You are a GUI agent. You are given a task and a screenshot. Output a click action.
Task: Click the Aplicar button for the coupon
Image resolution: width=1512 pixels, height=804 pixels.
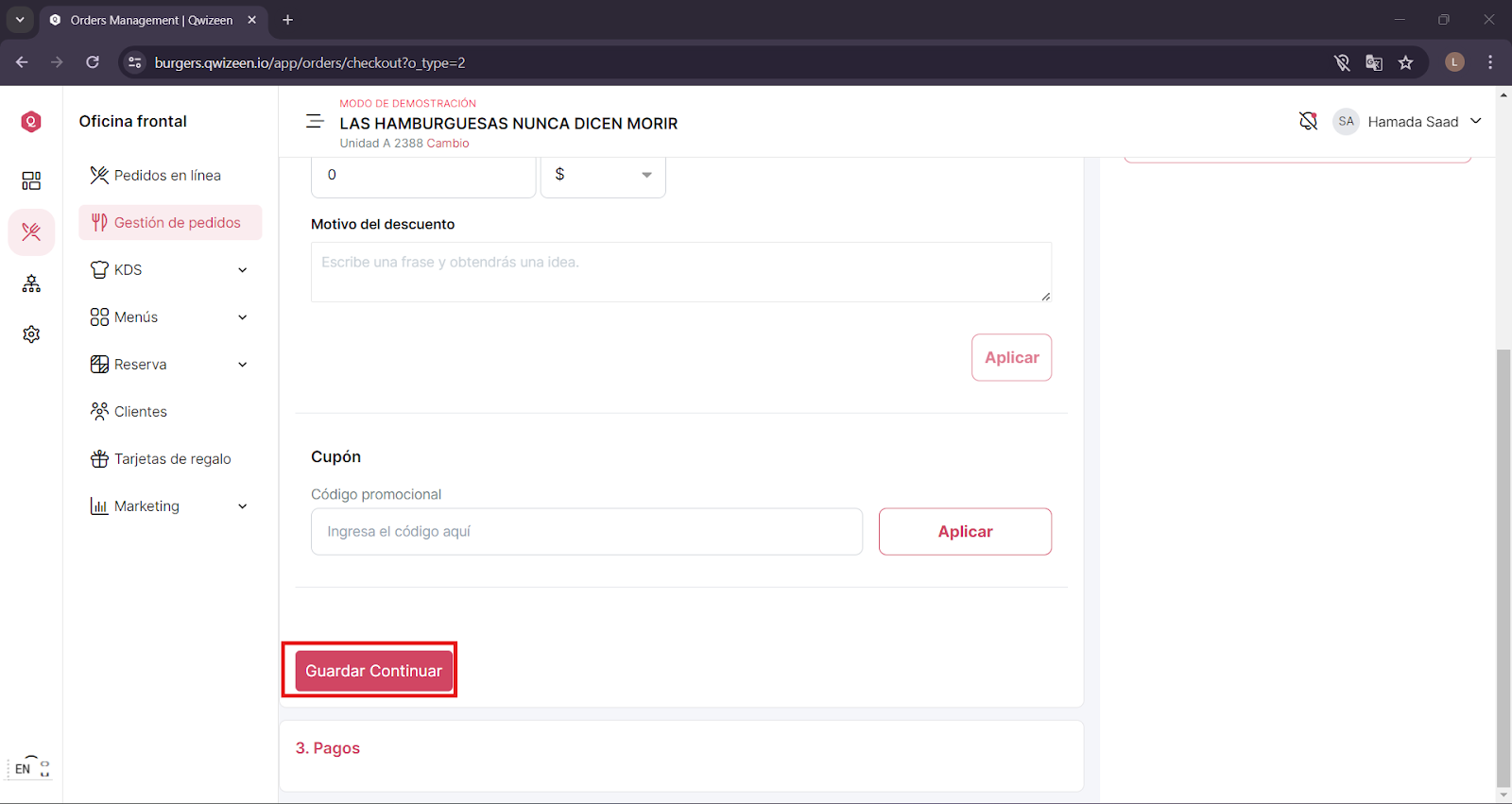[x=965, y=532]
